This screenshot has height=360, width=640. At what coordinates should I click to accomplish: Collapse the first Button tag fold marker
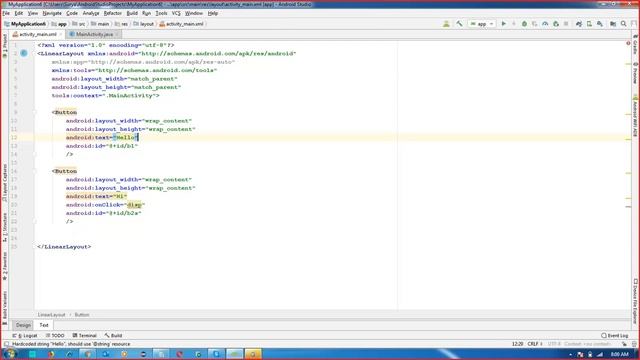[35, 112]
